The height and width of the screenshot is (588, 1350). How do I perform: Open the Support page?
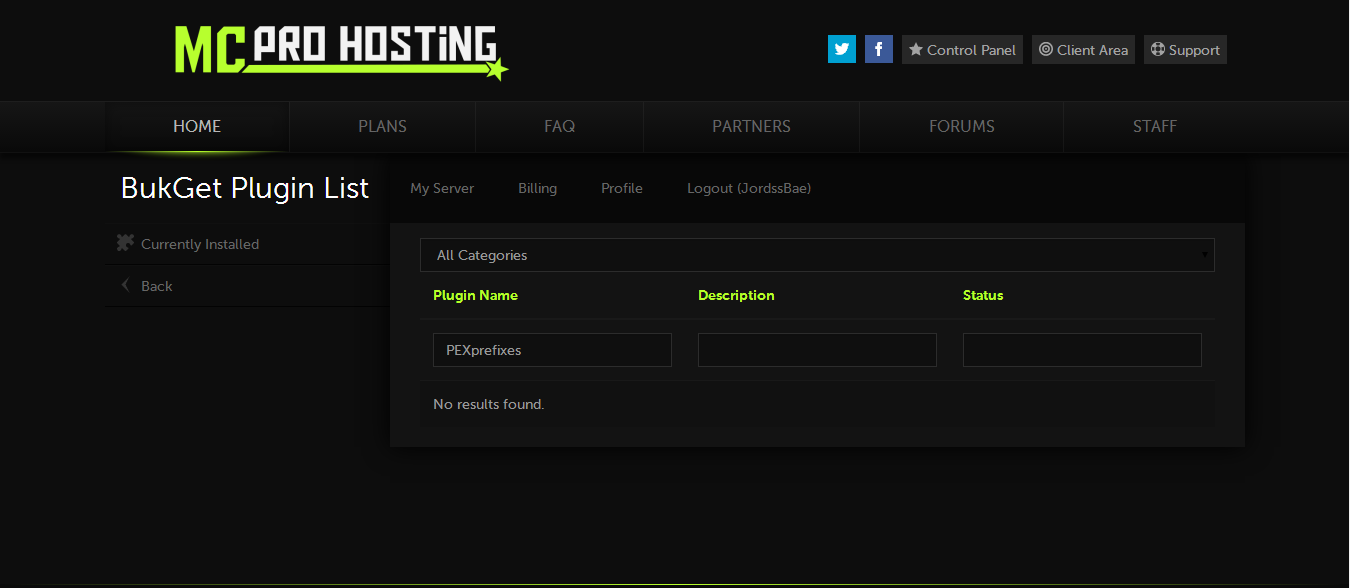[1185, 50]
